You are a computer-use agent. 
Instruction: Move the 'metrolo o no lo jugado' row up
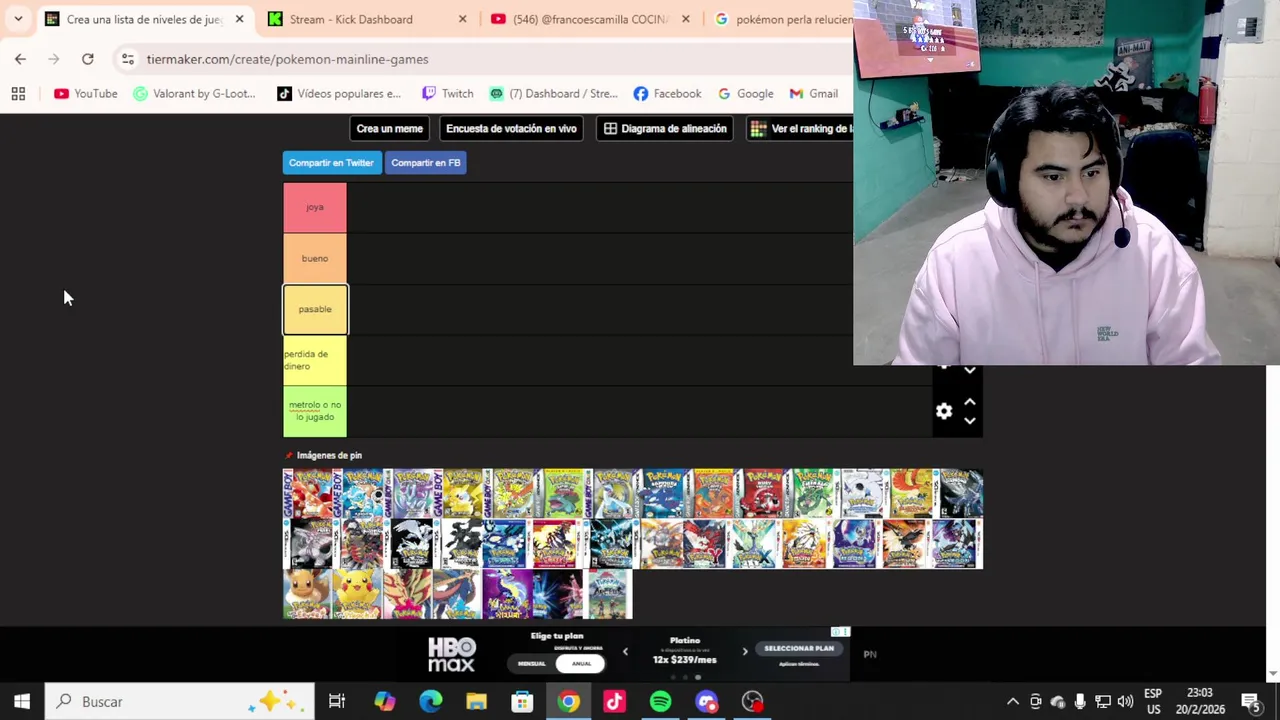click(969, 402)
